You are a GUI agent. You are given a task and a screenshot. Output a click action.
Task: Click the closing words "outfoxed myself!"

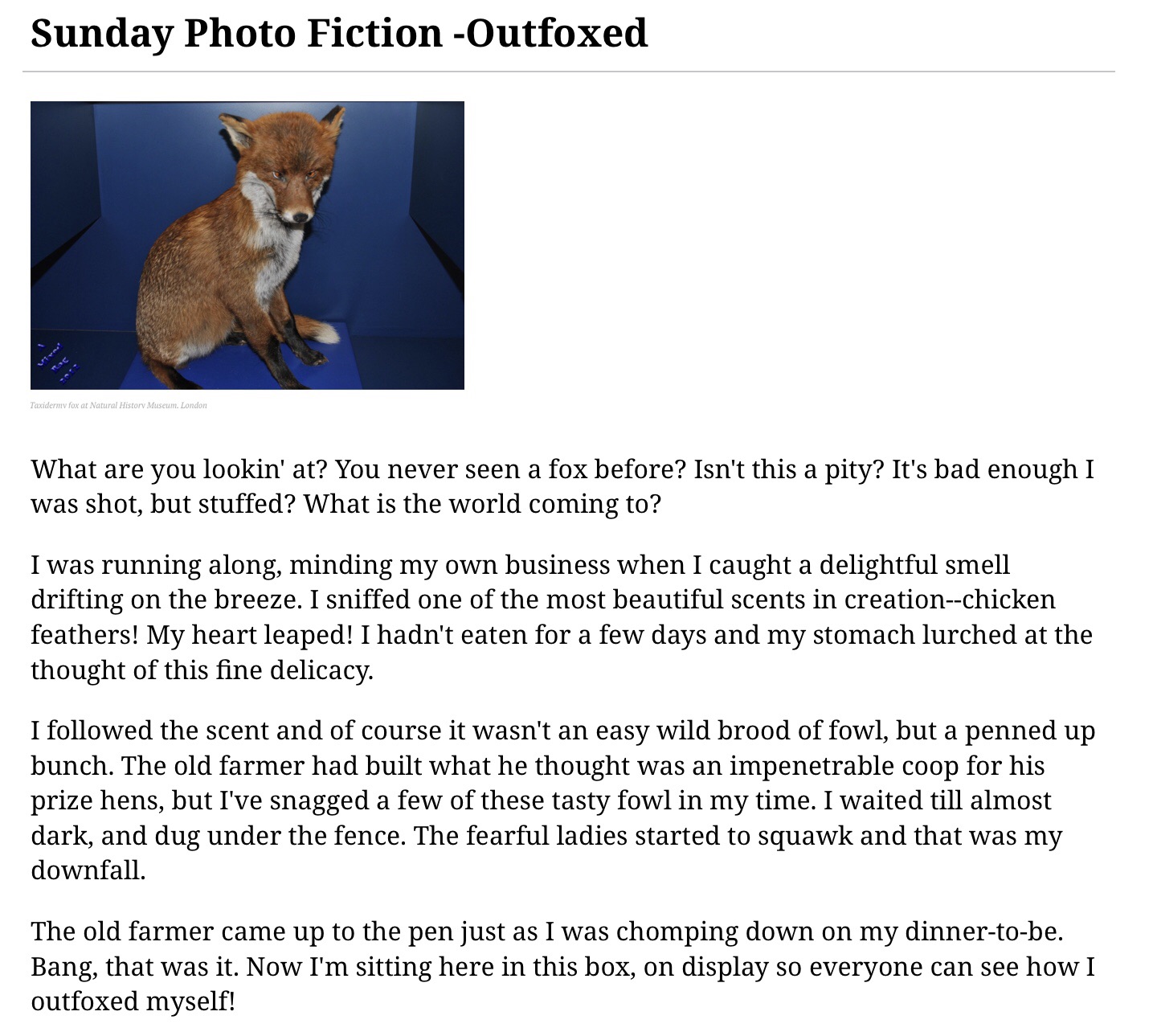(133, 1001)
